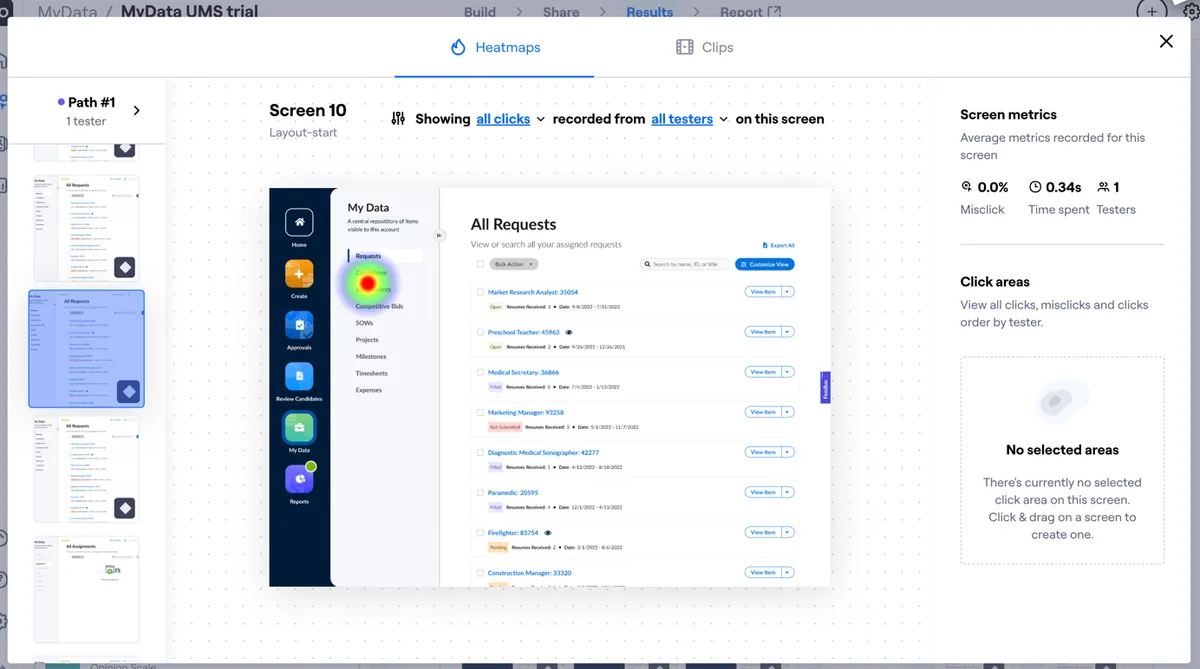
Task: Click the Create plus icon in prototype
Action: coord(299,274)
